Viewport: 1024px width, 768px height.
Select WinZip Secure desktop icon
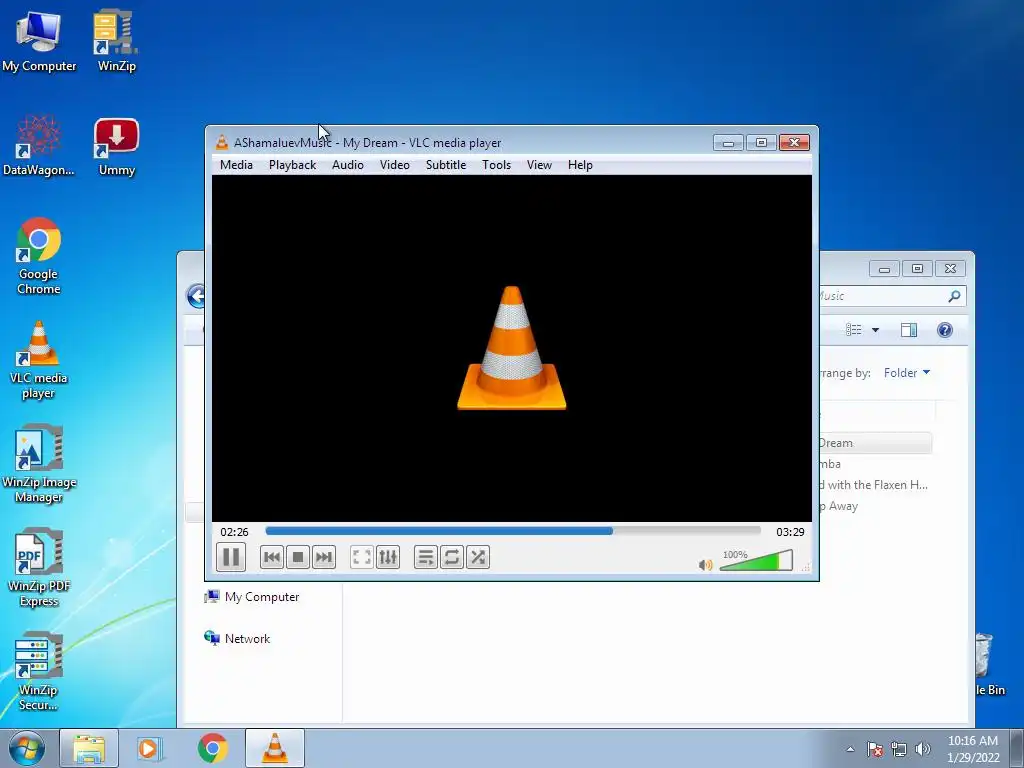pos(39,671)
